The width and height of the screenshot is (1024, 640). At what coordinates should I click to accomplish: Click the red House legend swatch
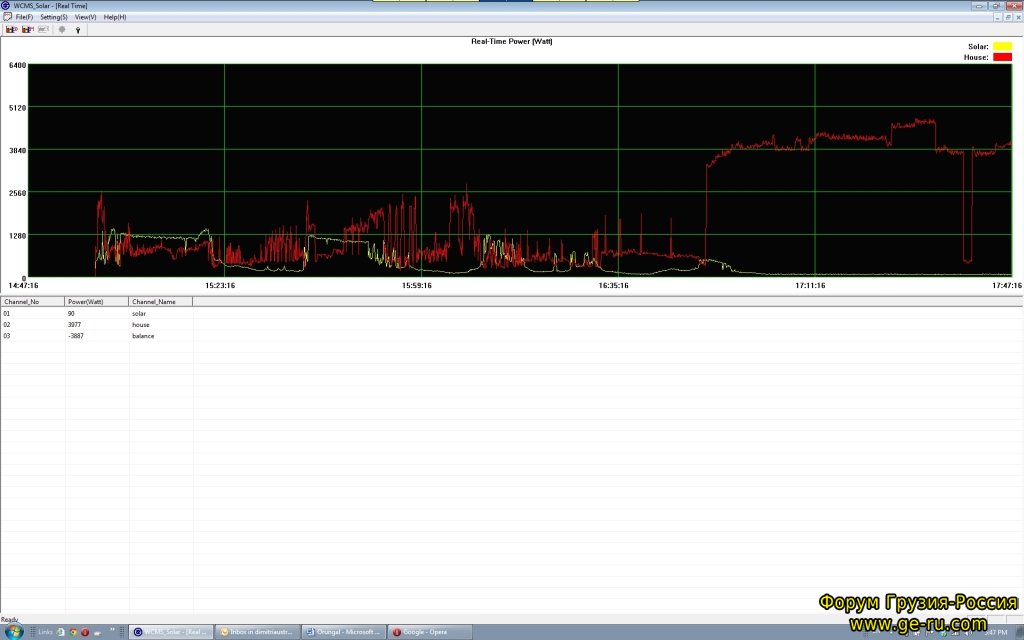point(1002,57)
